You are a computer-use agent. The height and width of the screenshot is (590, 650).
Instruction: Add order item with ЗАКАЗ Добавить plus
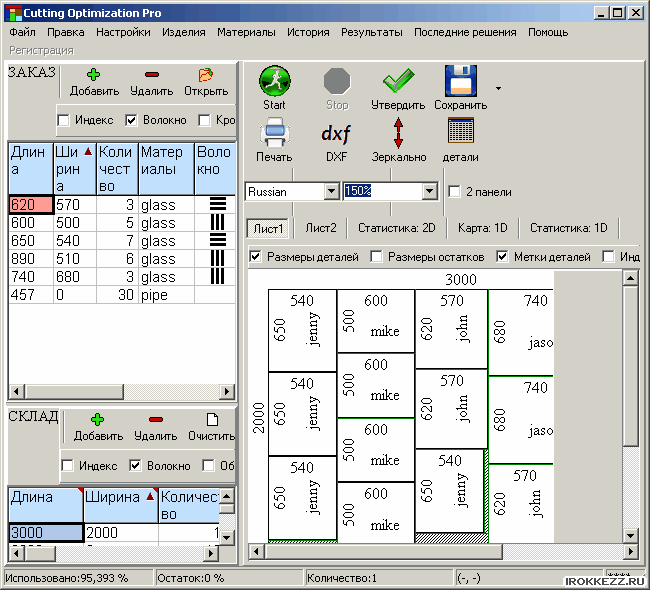(94, 75)
